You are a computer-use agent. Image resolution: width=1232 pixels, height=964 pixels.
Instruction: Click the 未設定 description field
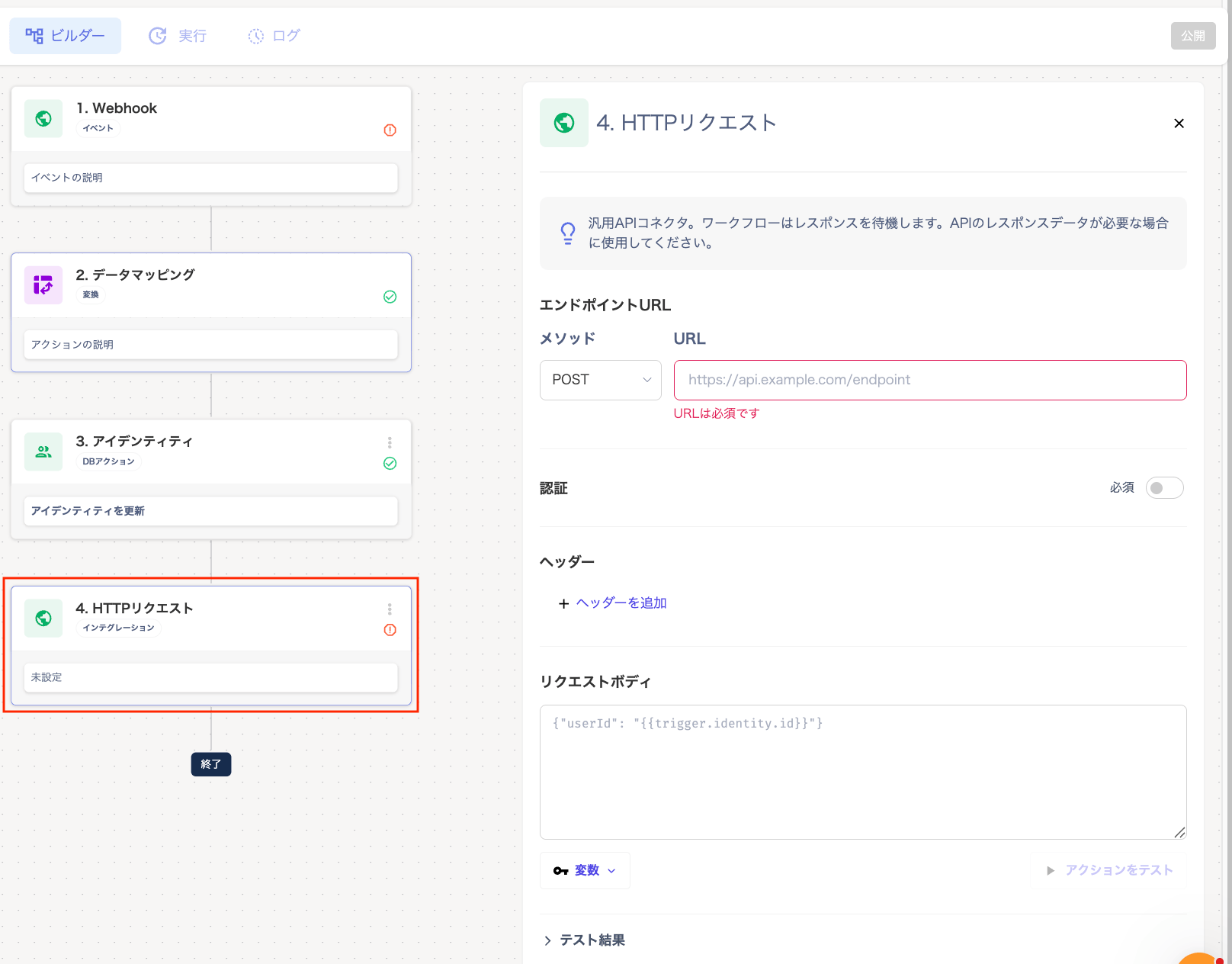coord(211,677)
